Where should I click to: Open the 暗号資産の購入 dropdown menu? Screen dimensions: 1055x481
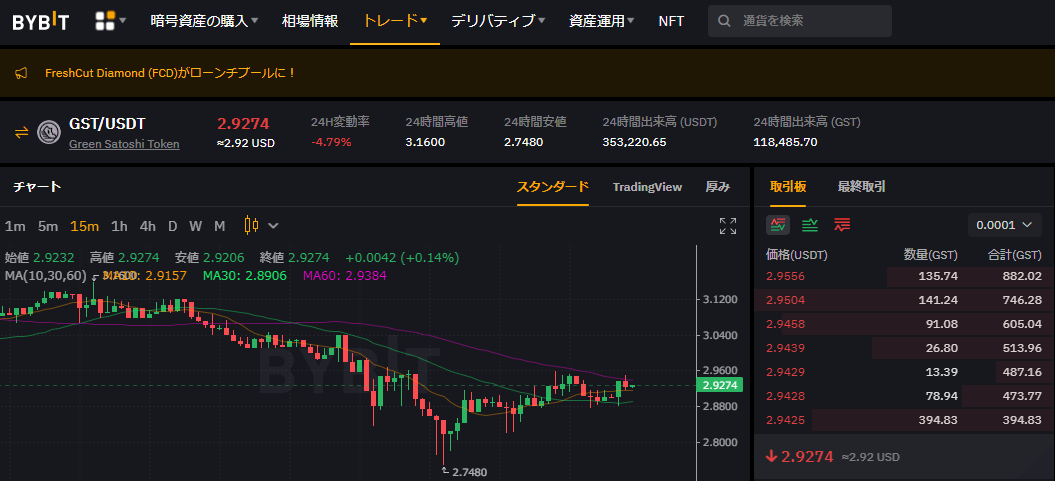click(205, 21)
